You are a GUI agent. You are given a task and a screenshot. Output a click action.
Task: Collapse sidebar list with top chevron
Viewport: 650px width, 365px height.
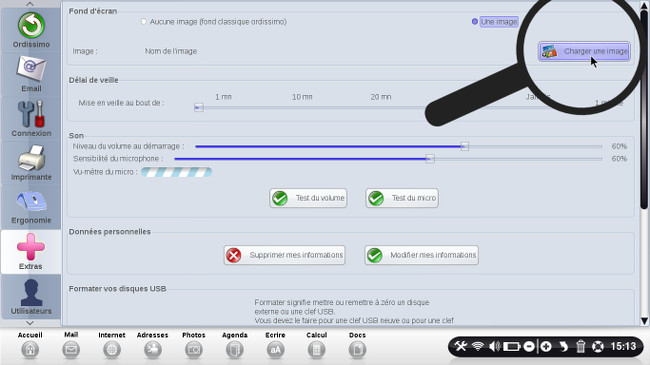[x=30, y=4]
